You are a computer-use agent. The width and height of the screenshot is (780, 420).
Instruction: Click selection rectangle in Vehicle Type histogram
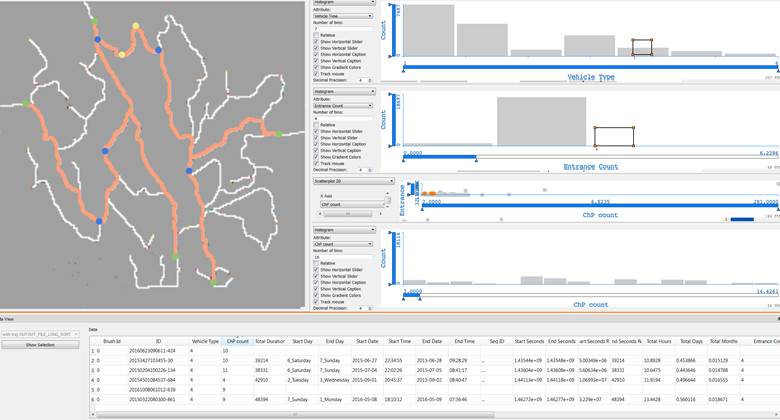(642, 48)
